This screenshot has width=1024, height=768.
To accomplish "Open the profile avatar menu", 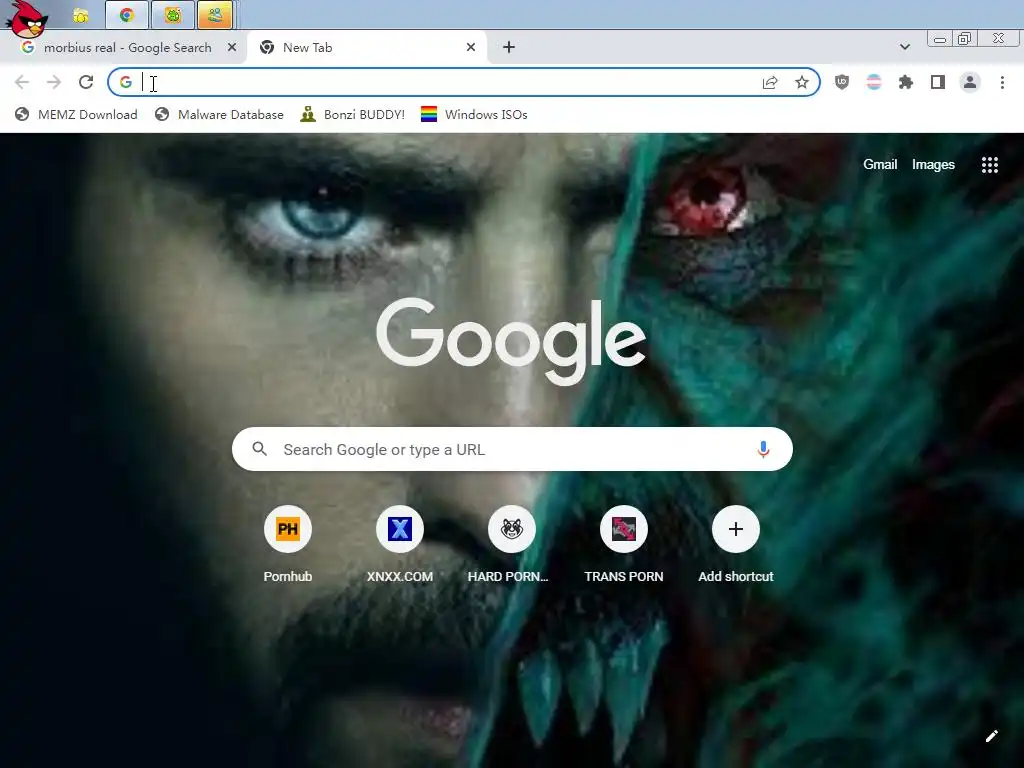I will coord(970,82).
